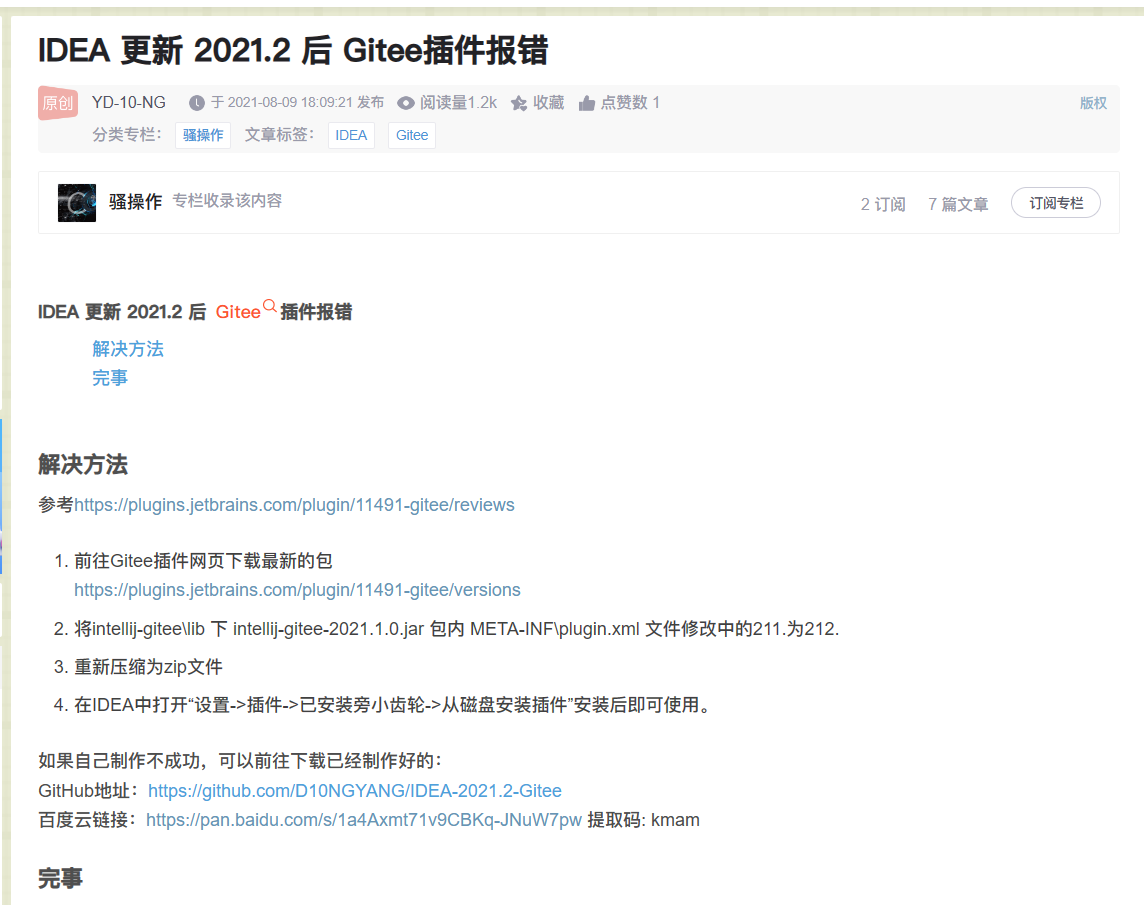Open the 版权 copyright link
This screenshot has height=905, width=1144.
coord(1093,103)
